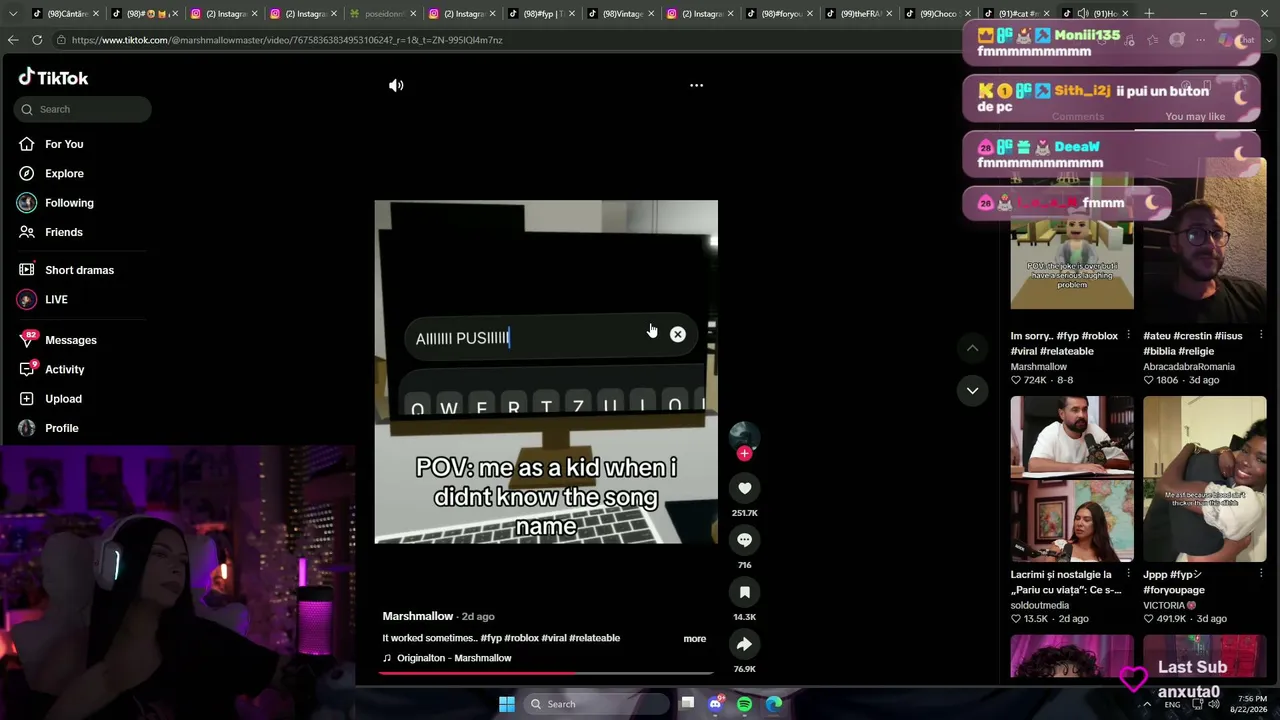
Task: Mute the video with the speaker icon
Action: [396, 85]
